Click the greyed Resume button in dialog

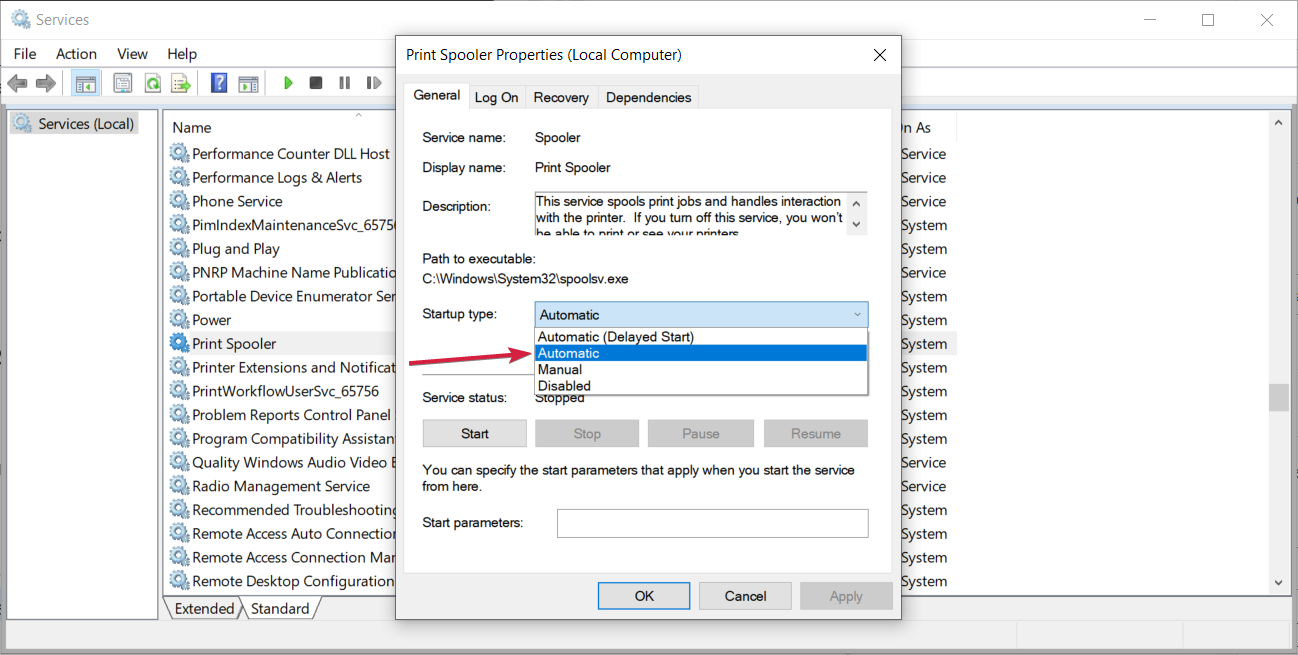[x=816, y=433]
